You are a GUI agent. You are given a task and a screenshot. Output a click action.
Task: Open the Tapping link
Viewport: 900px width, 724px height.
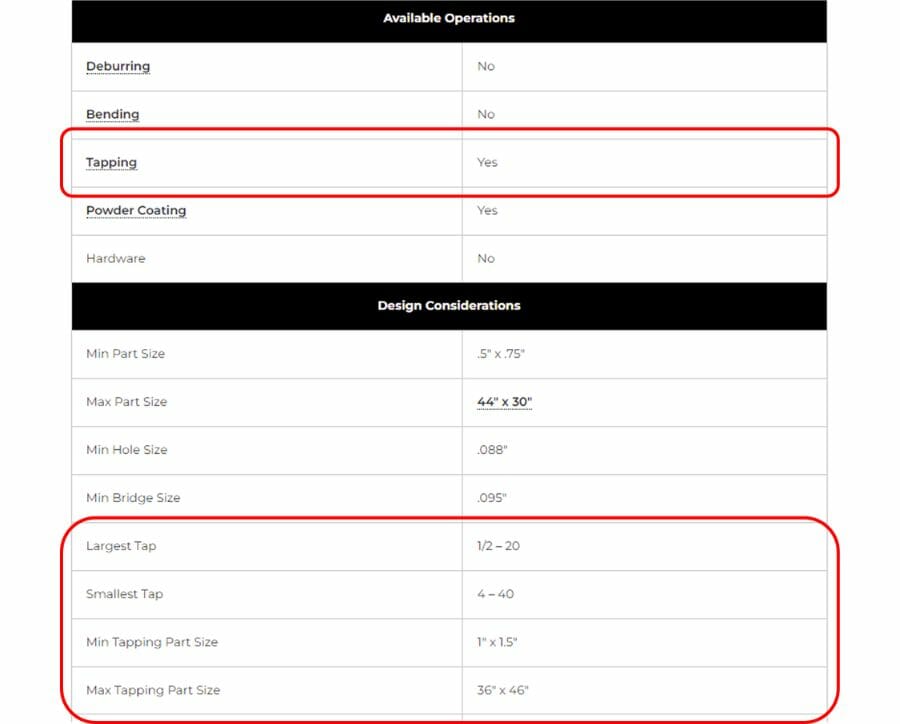click(111, 162)
